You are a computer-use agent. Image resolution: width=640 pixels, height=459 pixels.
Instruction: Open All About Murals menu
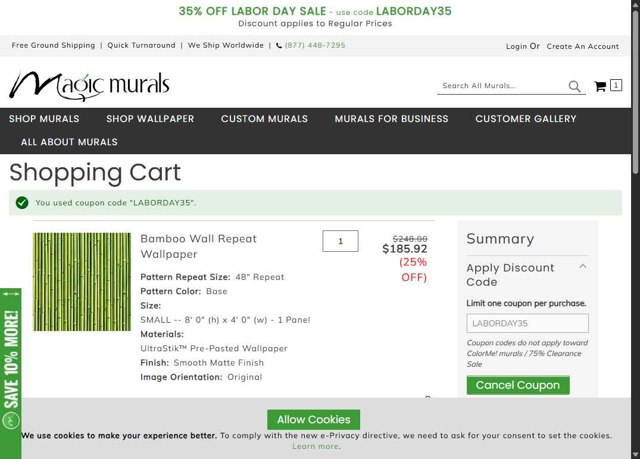pyautogui.click(x=69, y=142)
